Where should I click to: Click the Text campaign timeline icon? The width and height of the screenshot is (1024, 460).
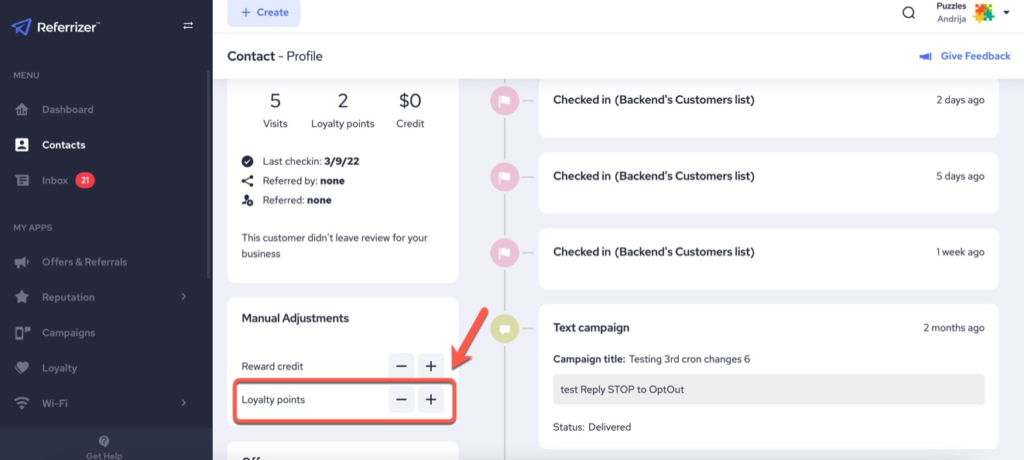505,328
